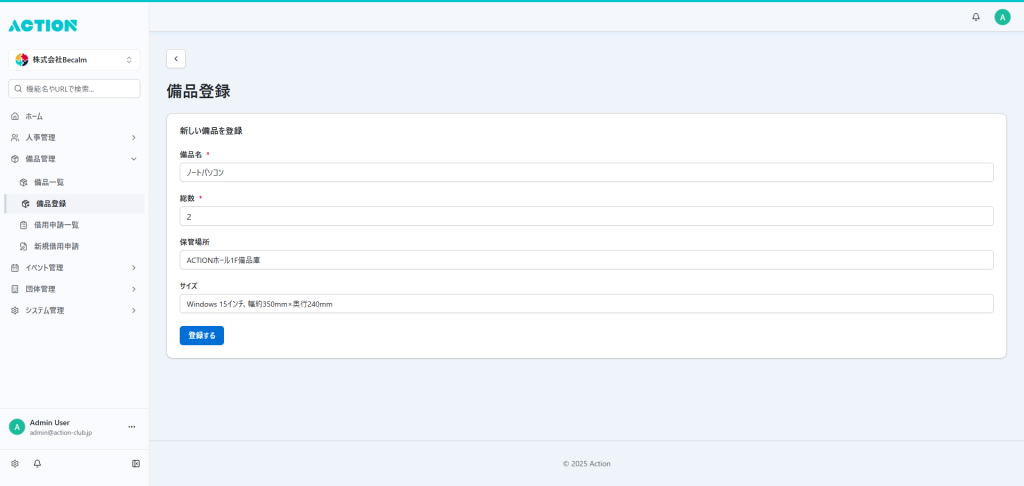Click the back arrow button above 備品登録
1024x486 pixels.
point(176,59)
